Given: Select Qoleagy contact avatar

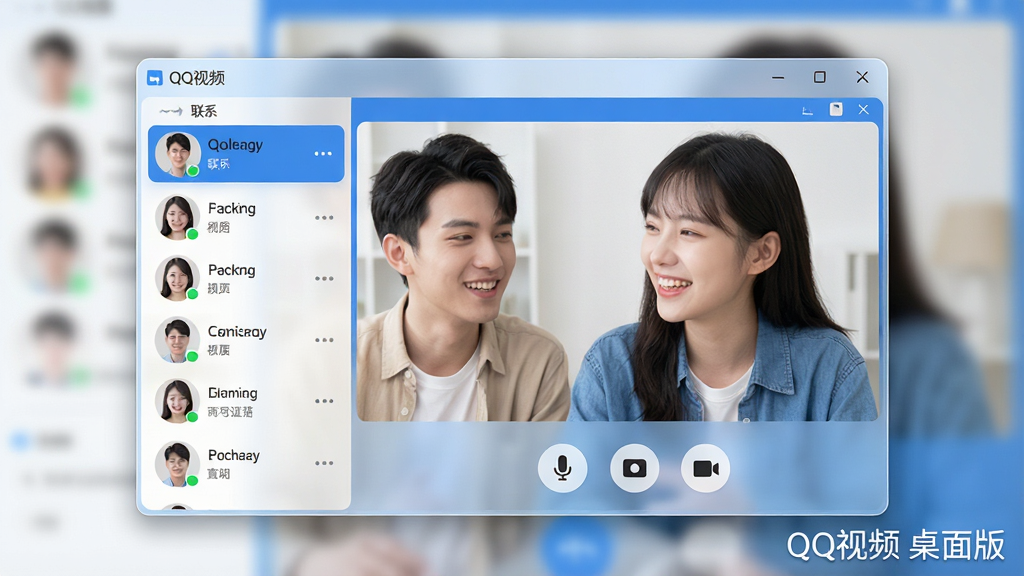Looking at the screenshot, I should click(x=178, y=154).
